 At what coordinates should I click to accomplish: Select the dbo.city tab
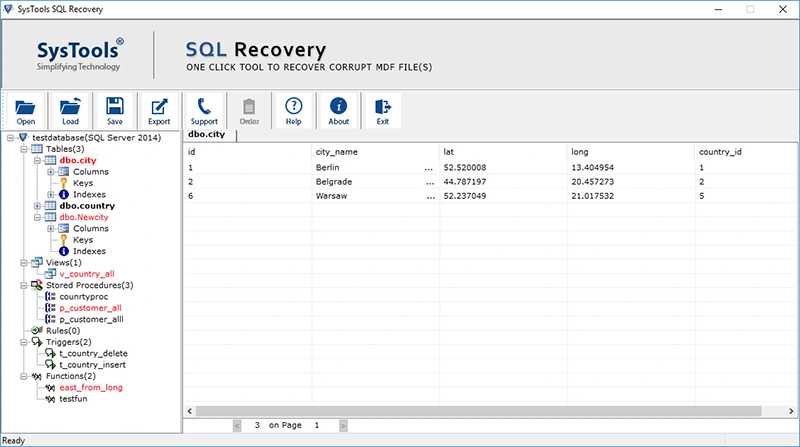(210, 134)
